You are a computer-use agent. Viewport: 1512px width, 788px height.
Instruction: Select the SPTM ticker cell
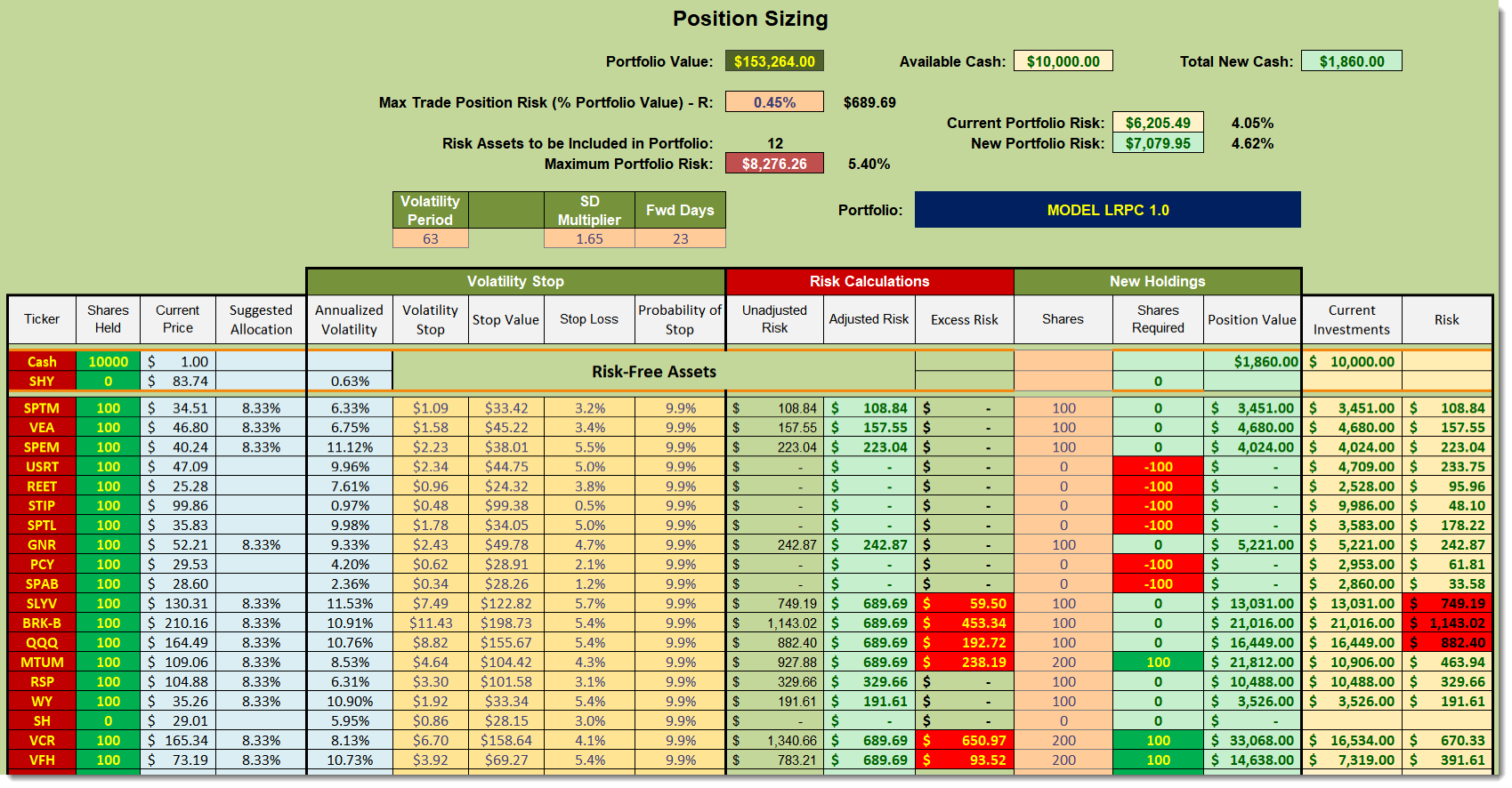(42, 408)
